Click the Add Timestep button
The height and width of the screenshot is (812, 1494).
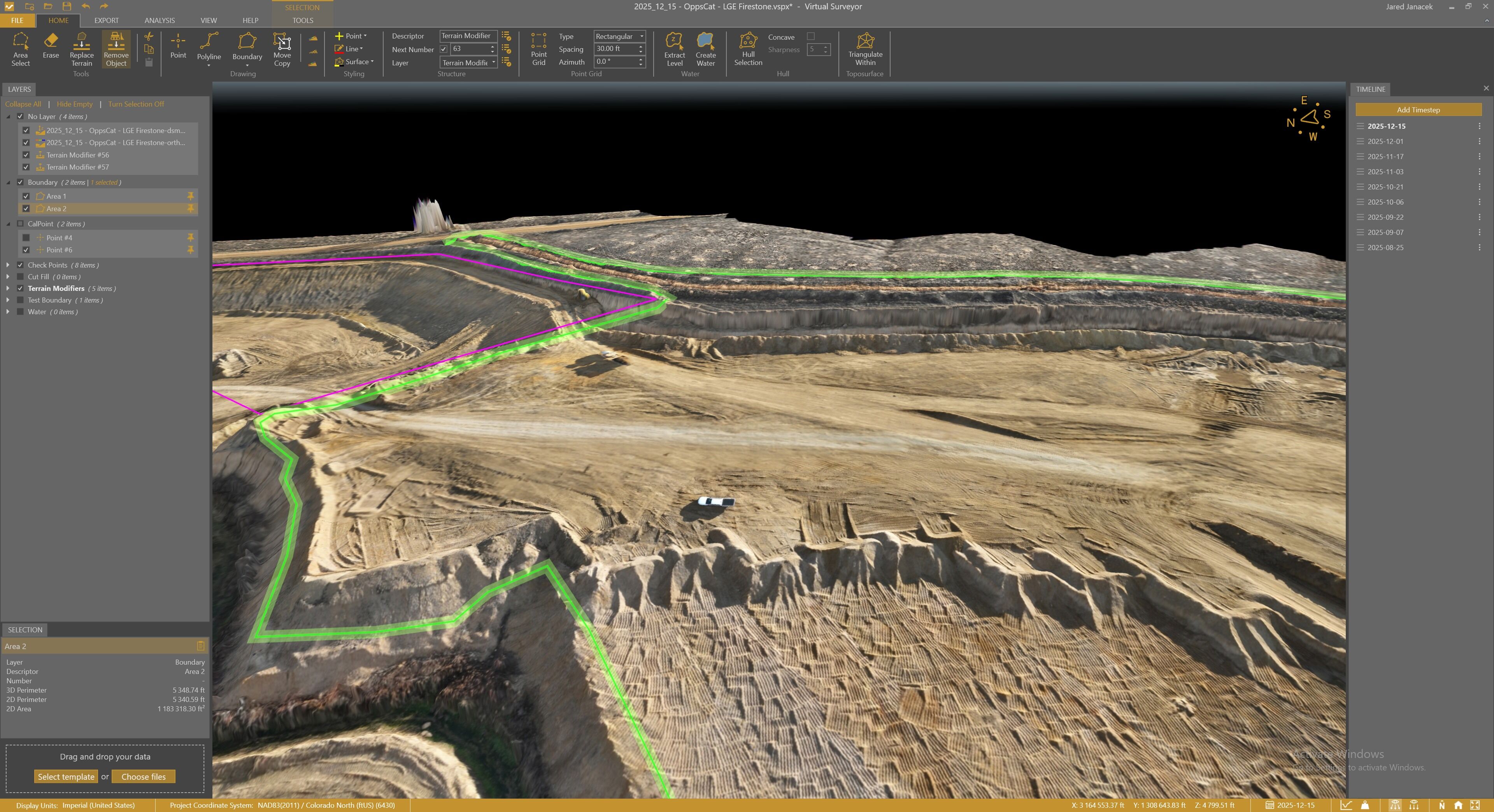pos(1418,110)
